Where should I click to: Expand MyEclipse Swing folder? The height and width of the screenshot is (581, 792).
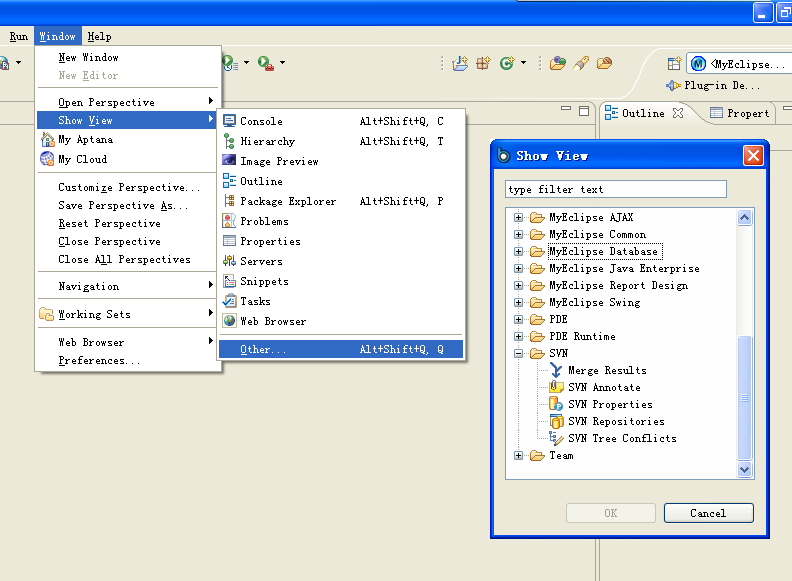tap(518, 302)
